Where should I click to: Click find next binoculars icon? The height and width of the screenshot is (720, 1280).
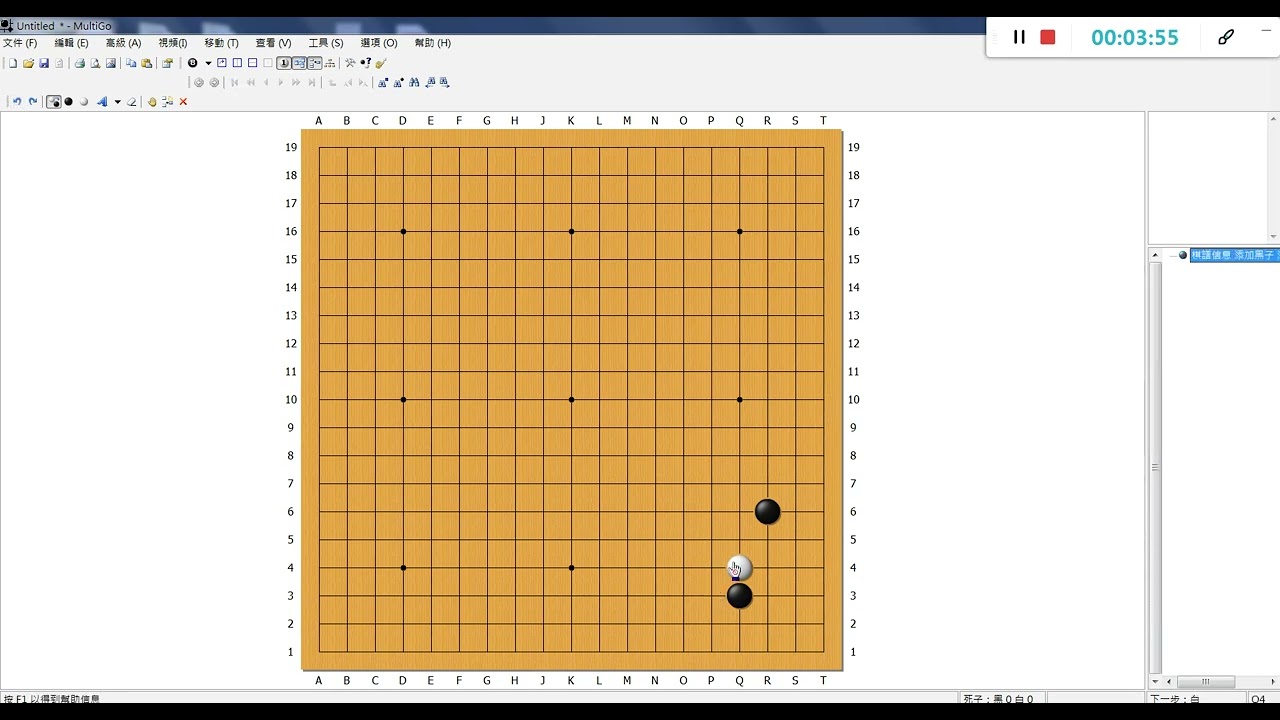click(x=445, y=83)
